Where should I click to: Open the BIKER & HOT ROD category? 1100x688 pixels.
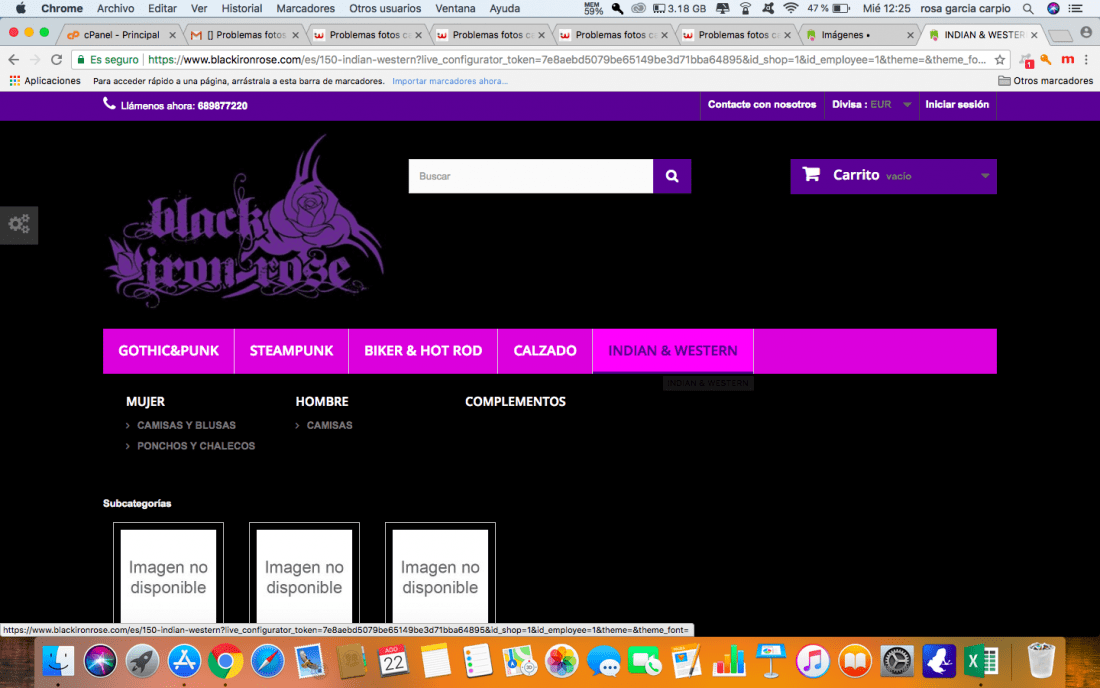tap(423, 351)
